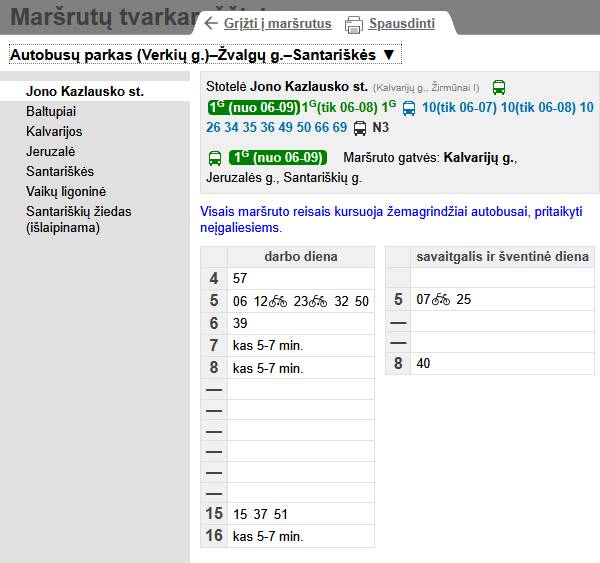Click the green bus icon after stop name
The image size is (600, 563).
(499, 88)
